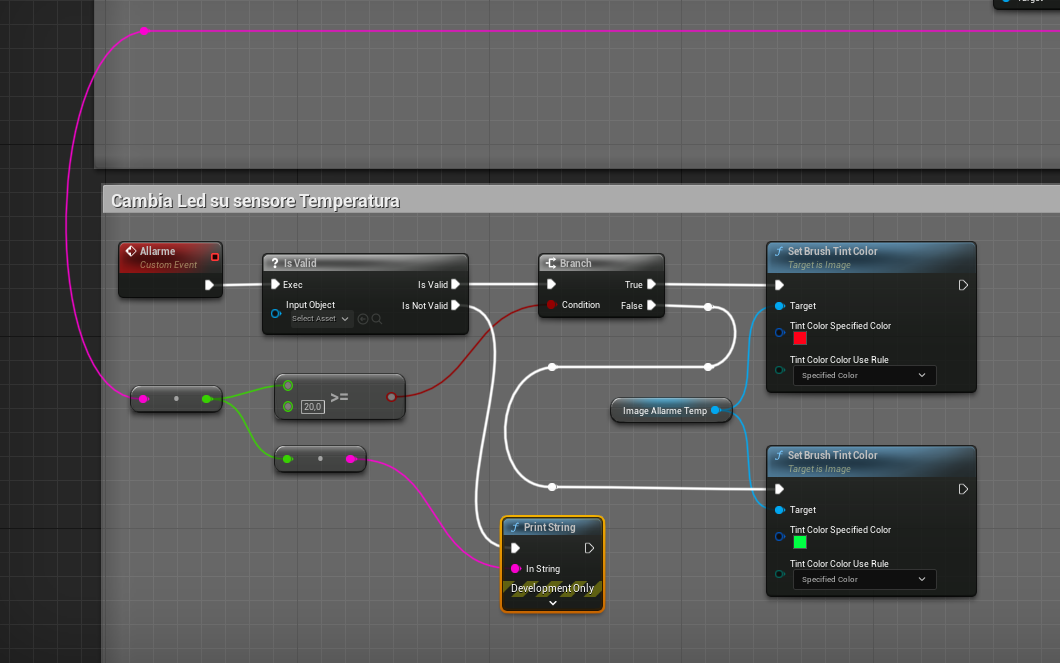Click the Is Valid output exec pin
1060x663 pixels.
click(456, 285)
